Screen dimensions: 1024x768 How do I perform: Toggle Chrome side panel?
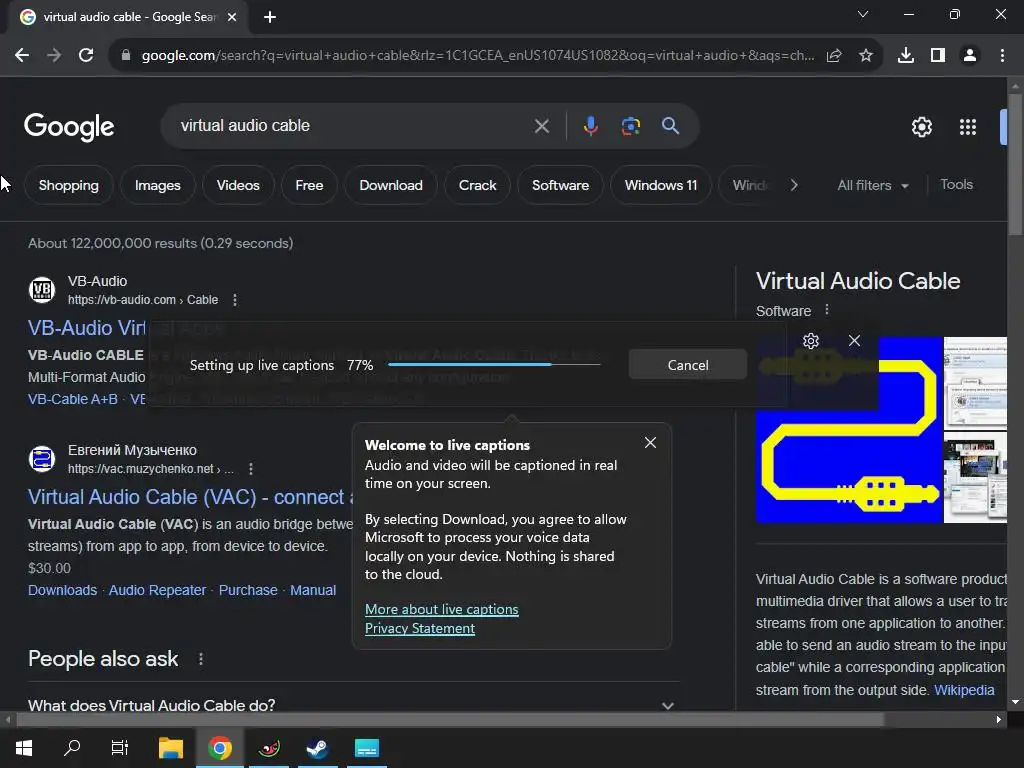938,56
